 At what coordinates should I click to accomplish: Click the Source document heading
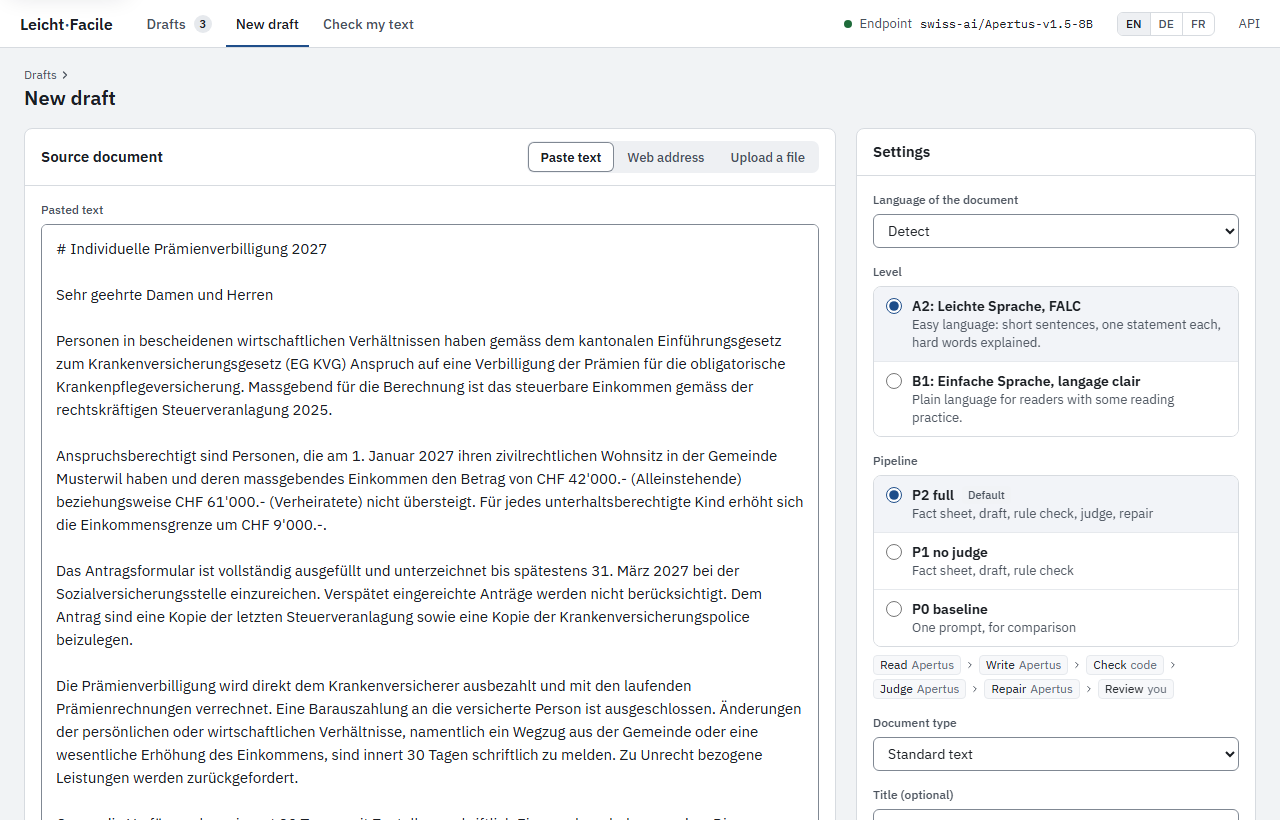click(x=102, y=157)
